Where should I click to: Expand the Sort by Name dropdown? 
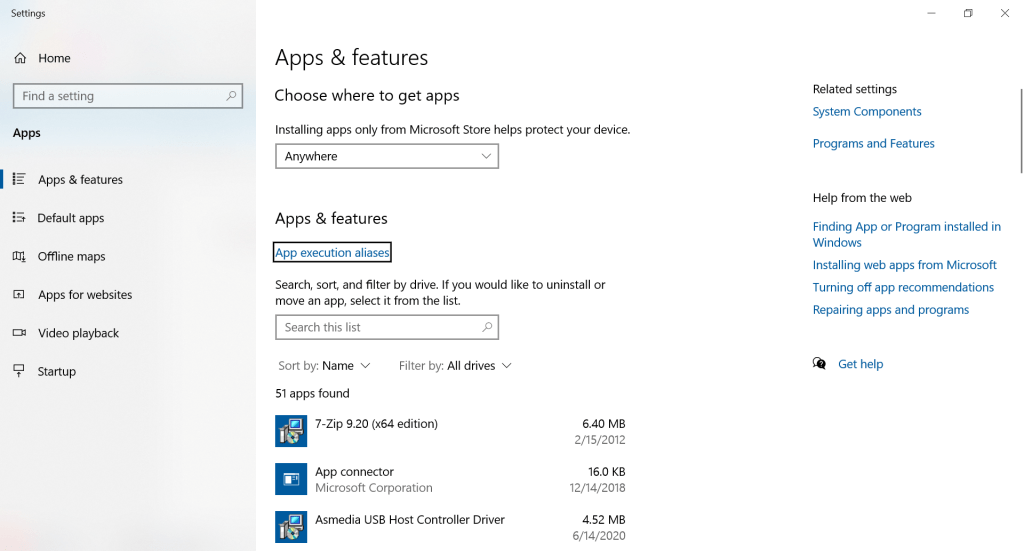(324, 366)
